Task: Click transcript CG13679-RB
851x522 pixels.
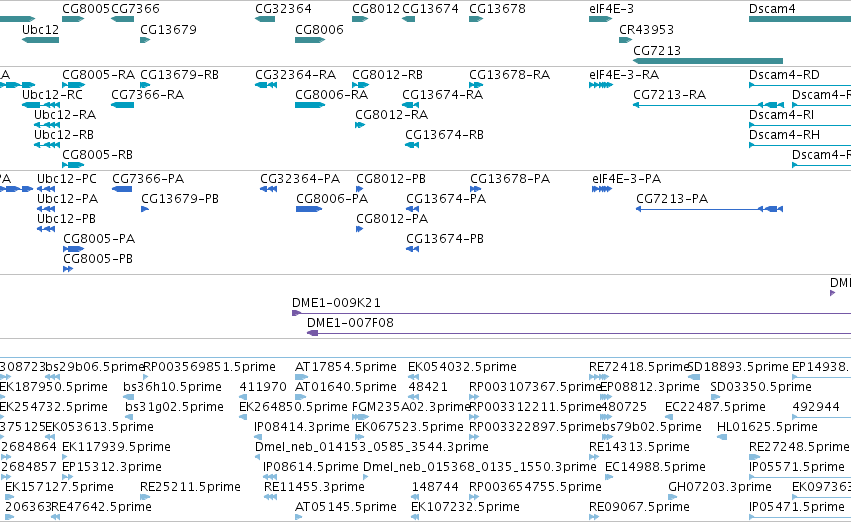Action: [145, 85]
